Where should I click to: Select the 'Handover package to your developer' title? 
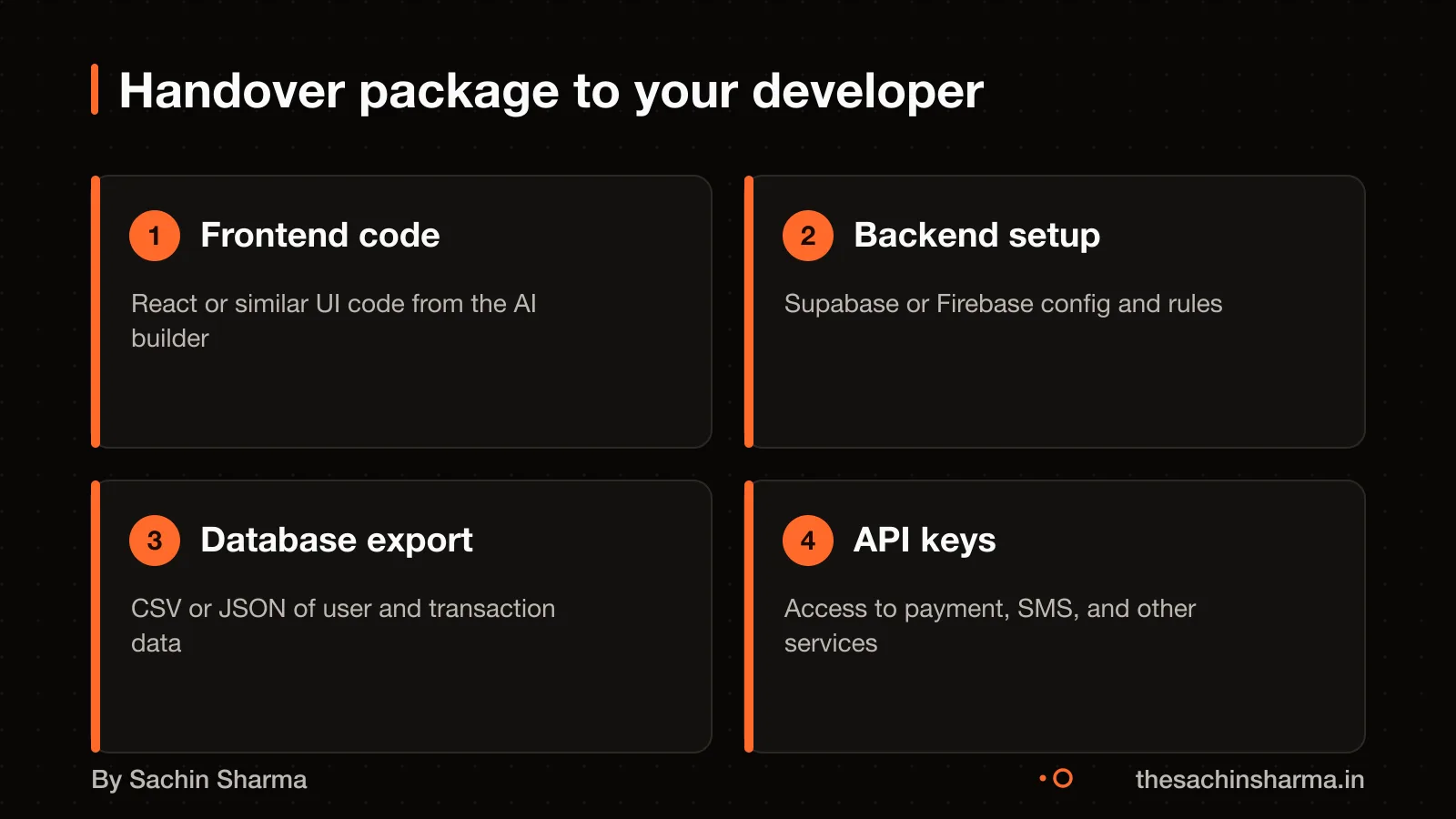coord(551,91)
